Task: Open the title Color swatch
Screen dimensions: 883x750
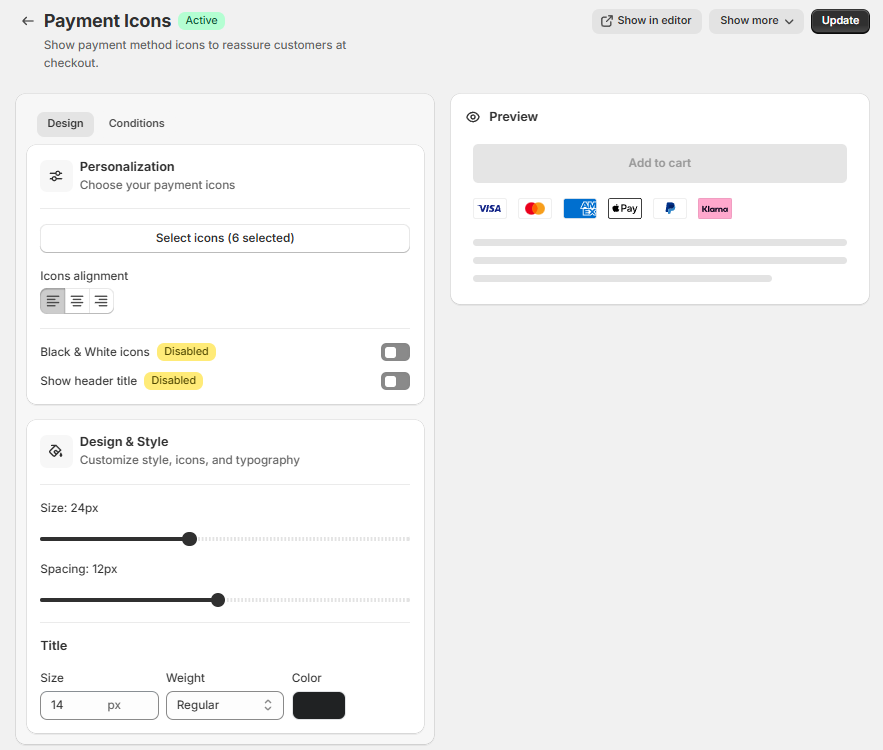Action: click(319, 705)
